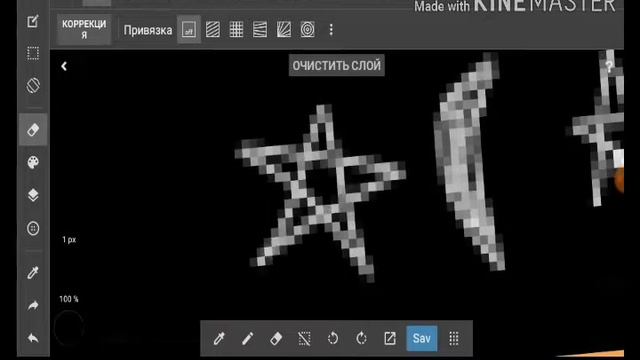
Task: Select the eyedropper in left sidebar
Action: (x=33, y=272)
